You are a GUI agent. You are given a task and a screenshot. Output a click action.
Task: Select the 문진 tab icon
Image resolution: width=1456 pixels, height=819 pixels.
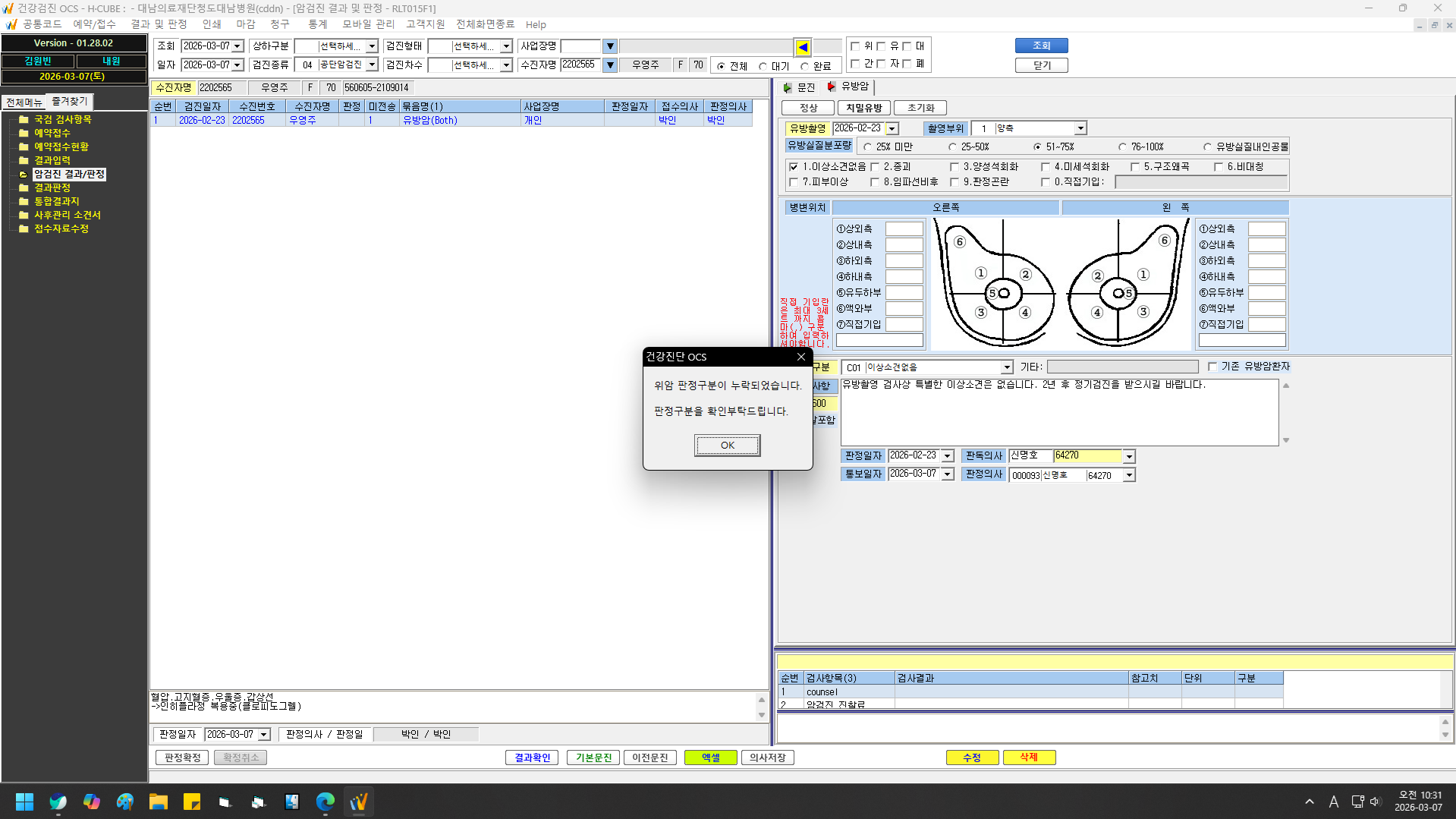(788, 87)
